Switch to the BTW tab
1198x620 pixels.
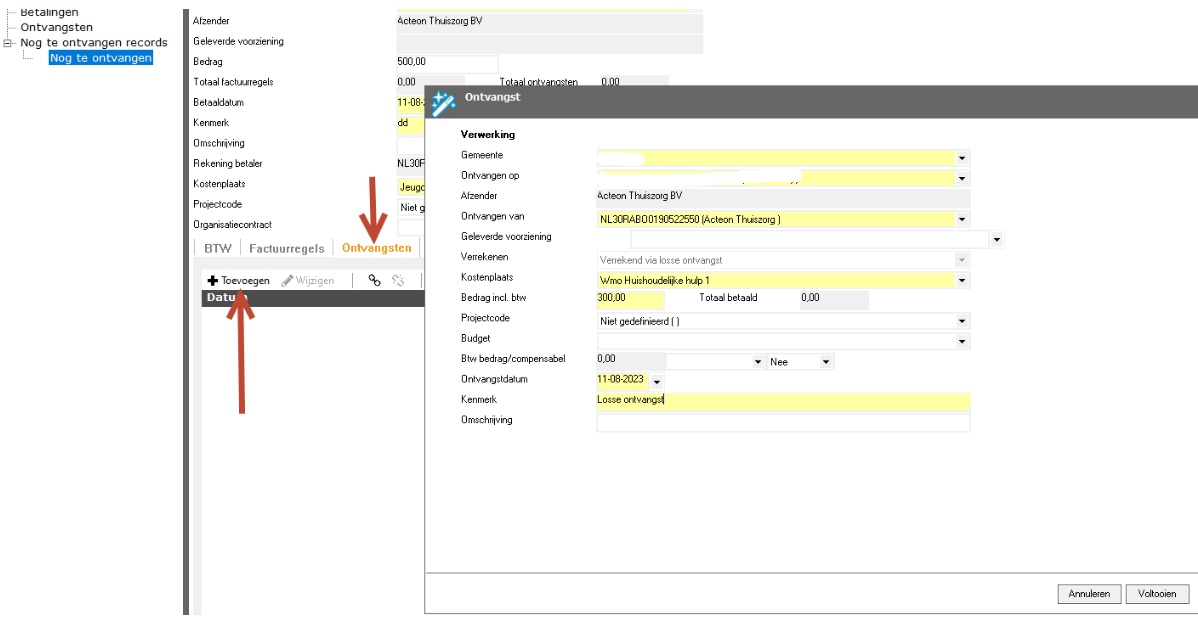[217, 248]
